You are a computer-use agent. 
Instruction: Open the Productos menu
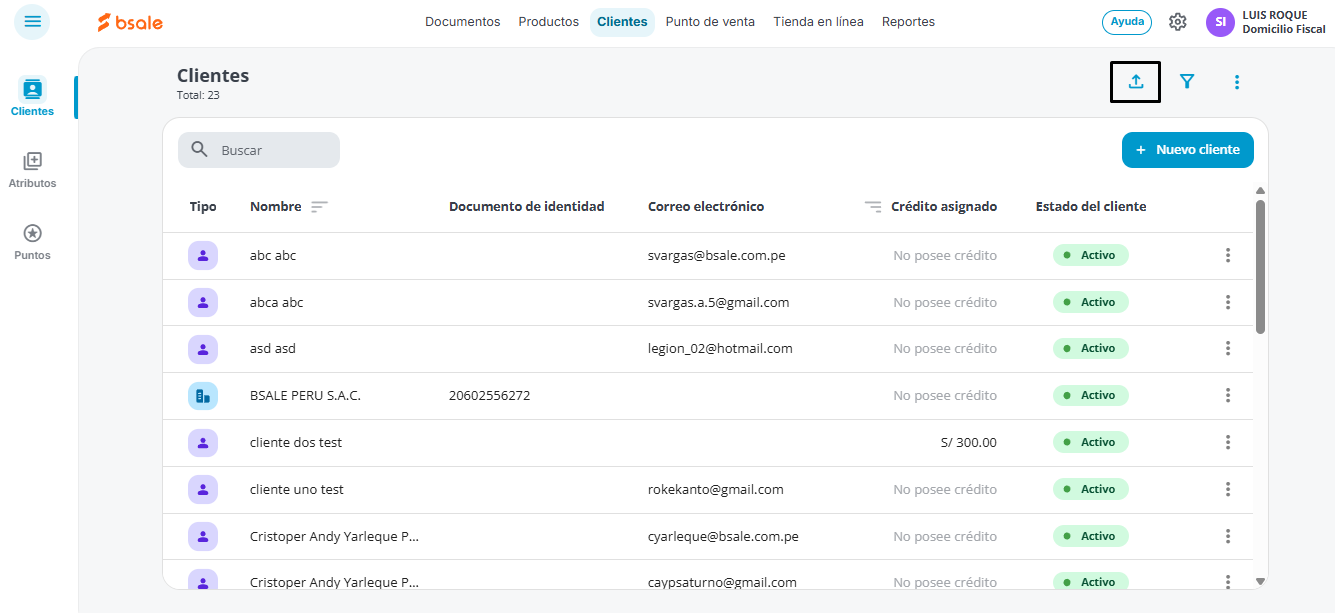(548, 22)
